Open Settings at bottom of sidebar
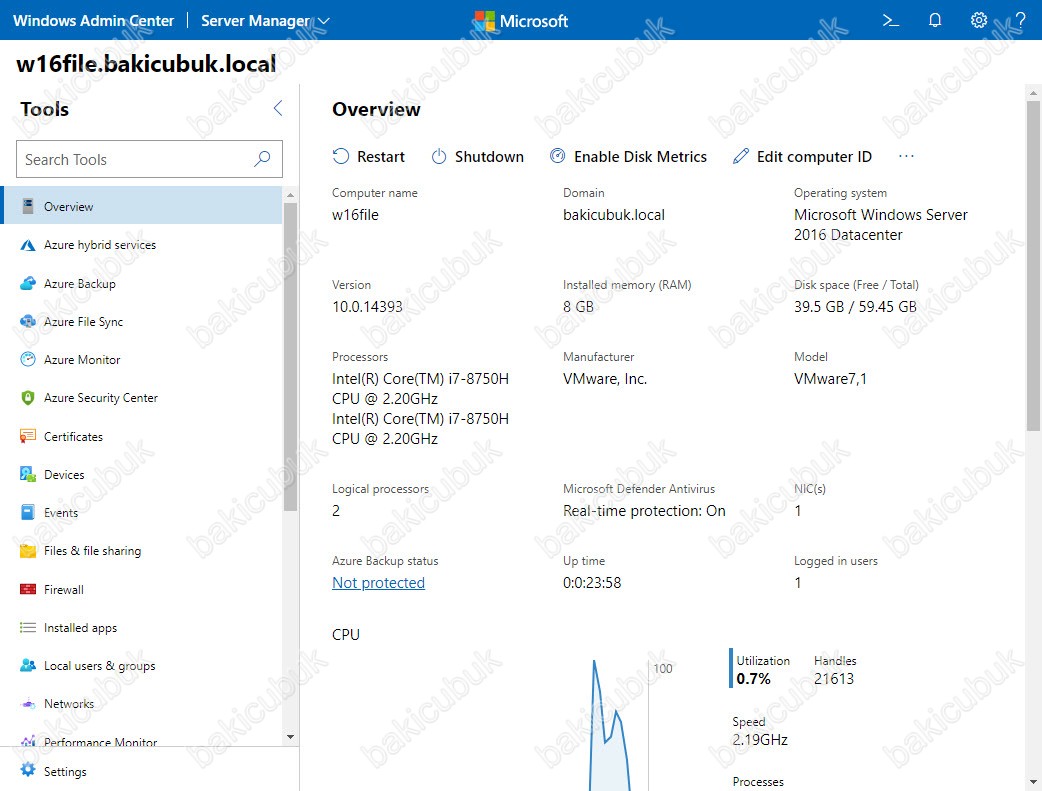Screen dimensions: 1042x791 click(150, 770)
